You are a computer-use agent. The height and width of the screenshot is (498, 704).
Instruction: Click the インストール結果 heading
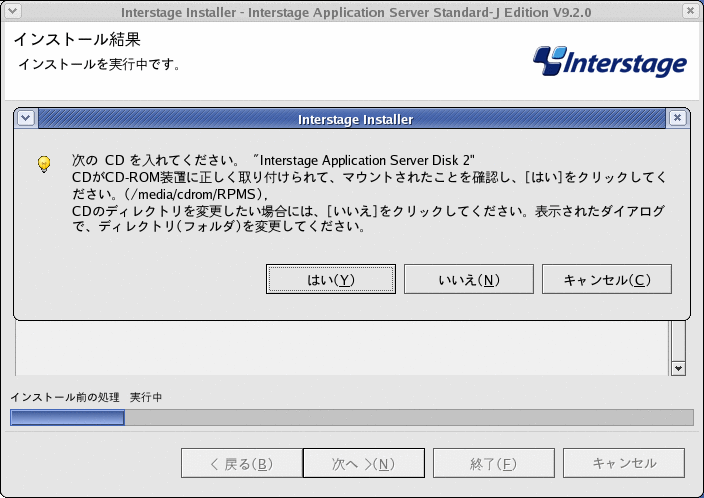77,40
